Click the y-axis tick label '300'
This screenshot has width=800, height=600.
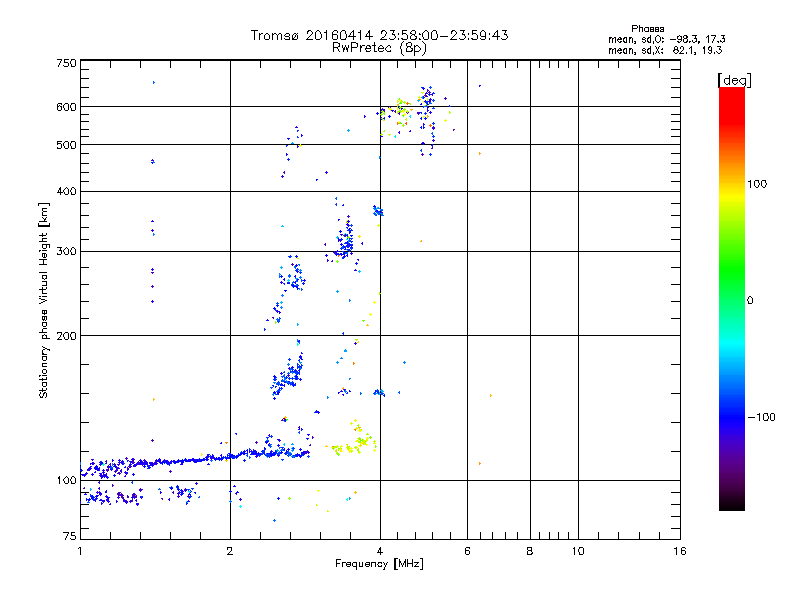(x=66, y=252)
